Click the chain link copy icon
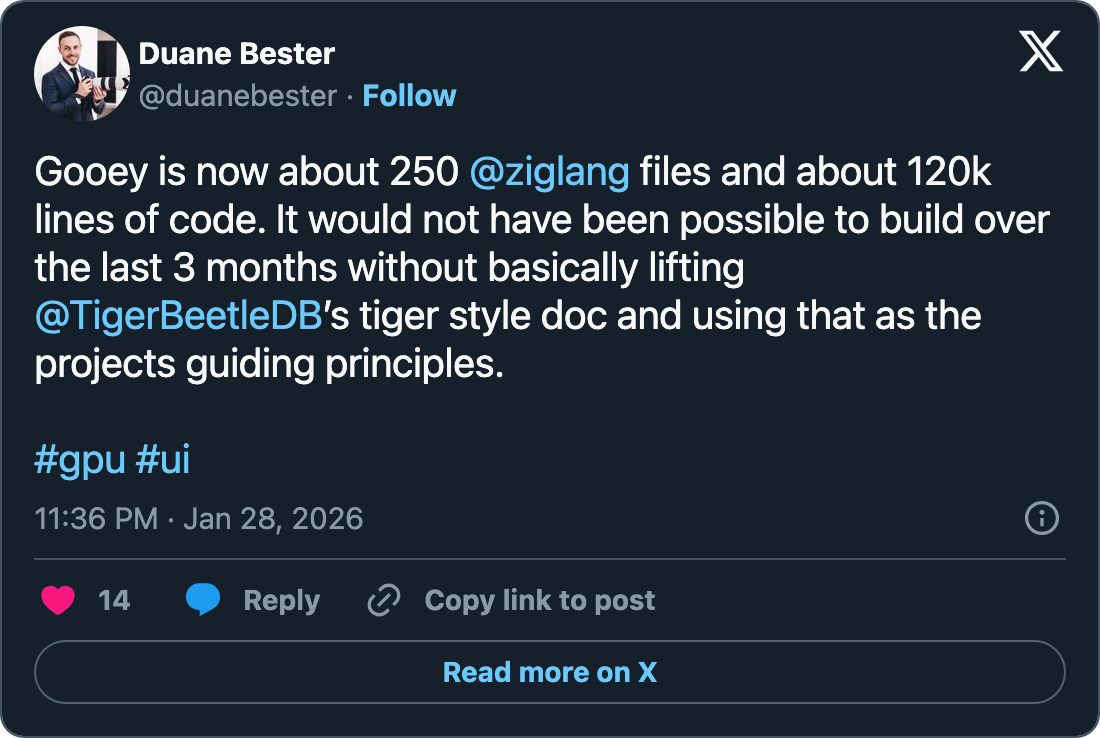Viewport: 1100px width, 738px height. 384,600
